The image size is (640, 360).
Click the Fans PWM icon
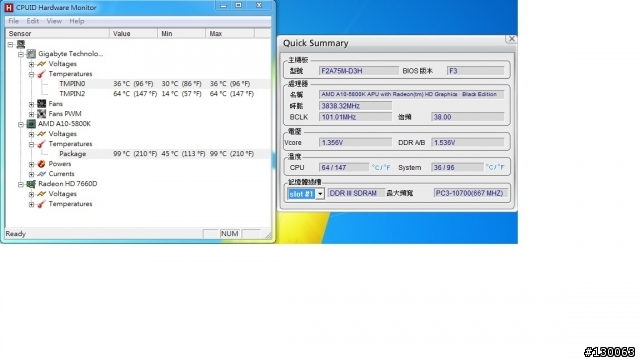[42, 114]
